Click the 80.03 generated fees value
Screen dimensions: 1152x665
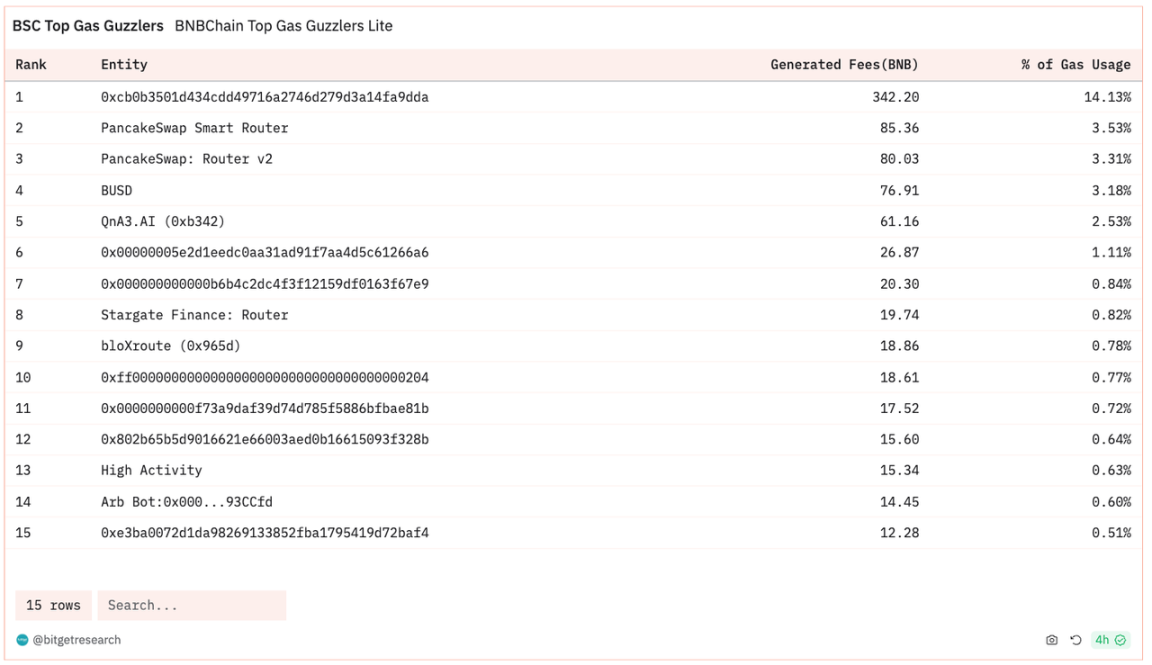click(x=899, y=159)
